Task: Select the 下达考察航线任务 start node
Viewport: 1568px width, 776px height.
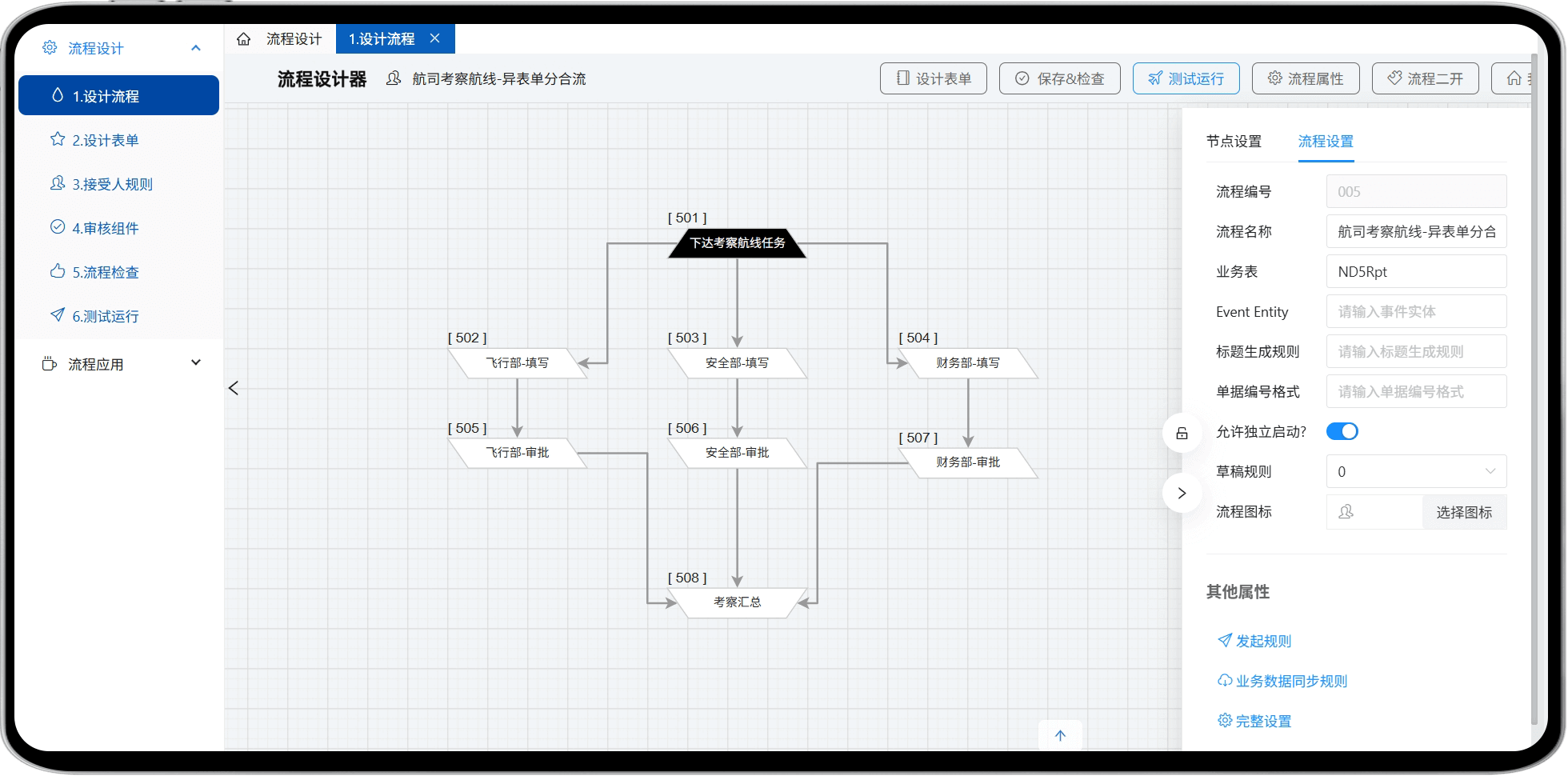Action: click(x=737, y=243)
